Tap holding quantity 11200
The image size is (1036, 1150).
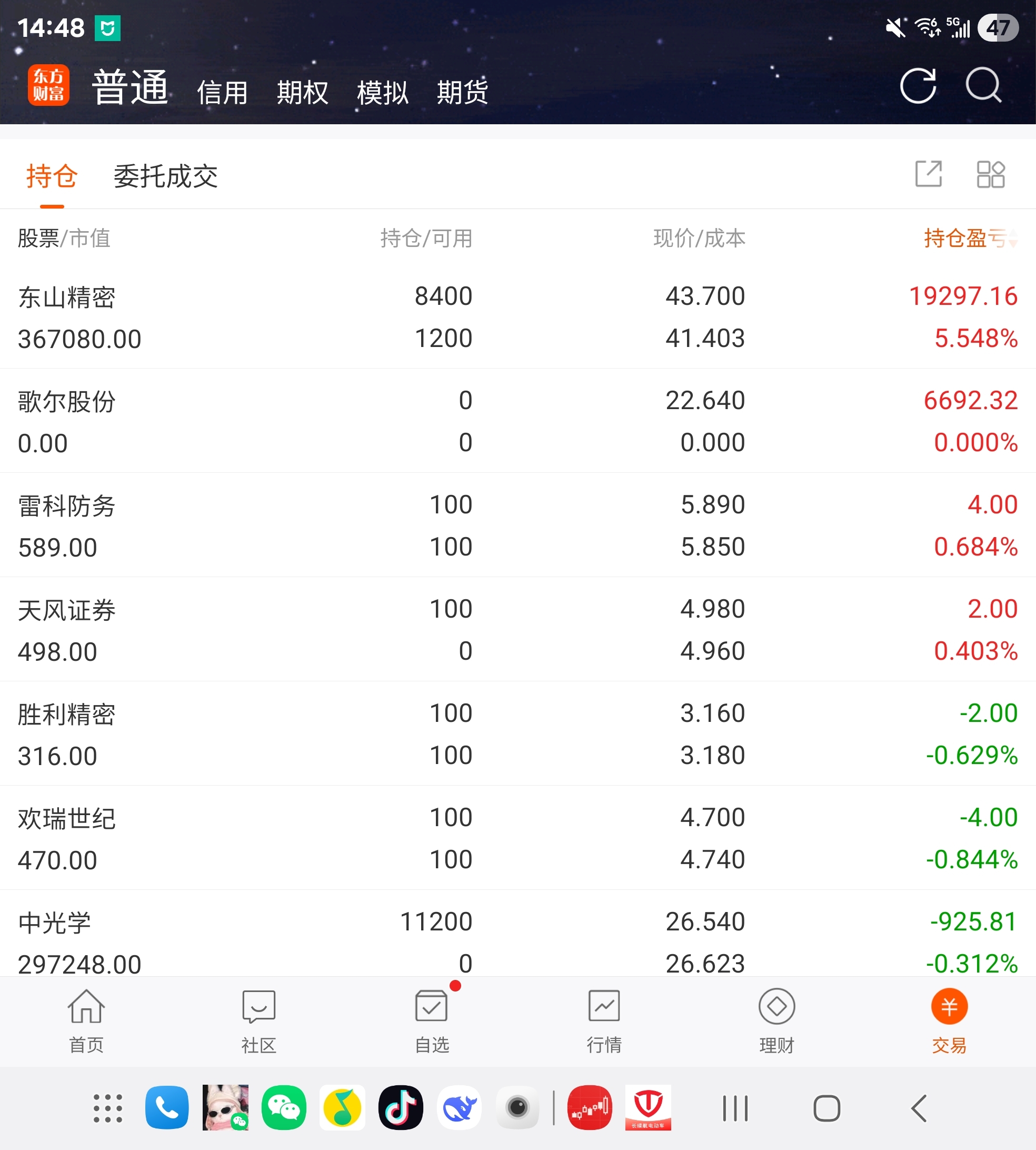[x=436, y=921]
